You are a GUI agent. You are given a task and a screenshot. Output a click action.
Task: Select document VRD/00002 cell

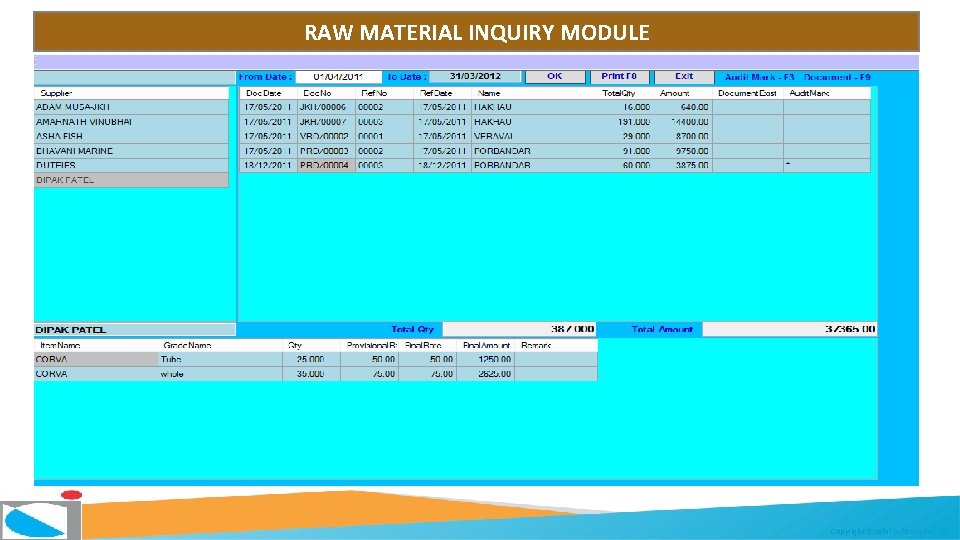326,137
